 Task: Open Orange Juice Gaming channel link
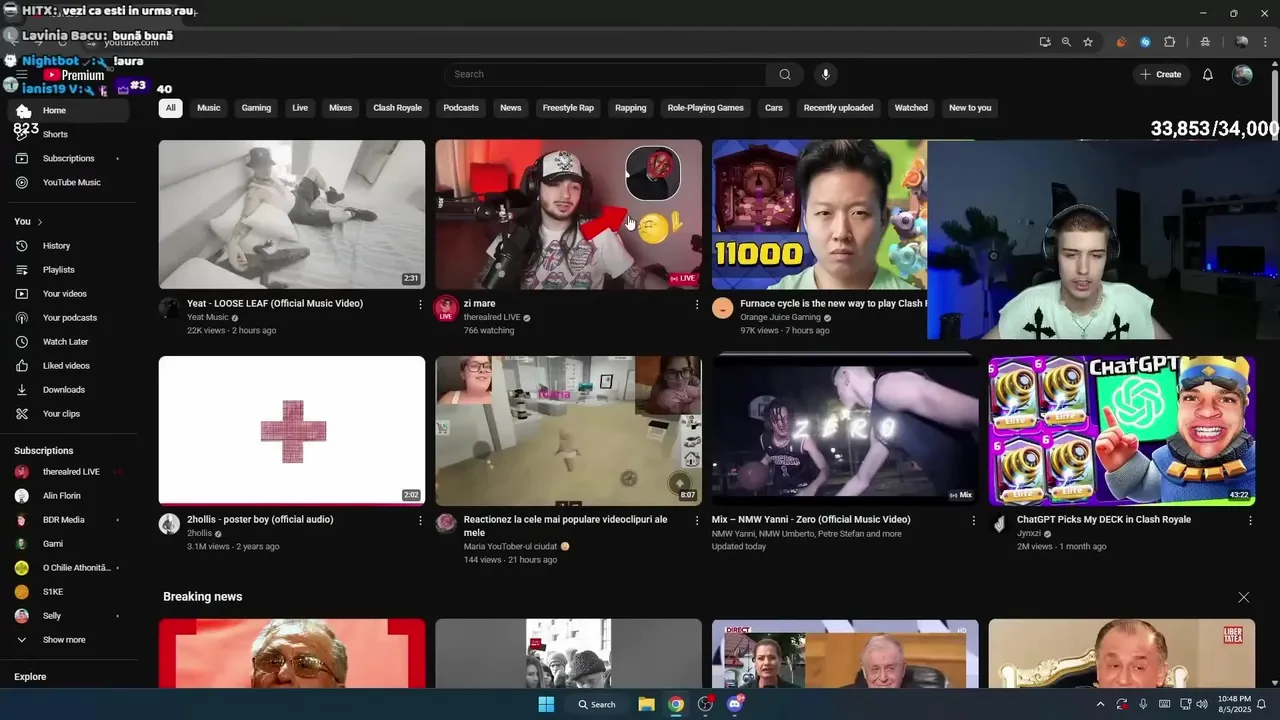pyautogui.click(x=780, y=317)
